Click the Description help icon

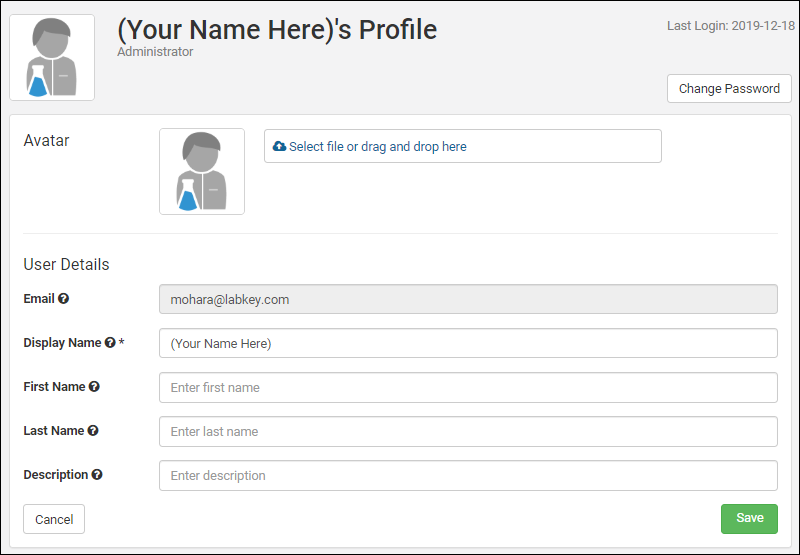pos(98,475)
